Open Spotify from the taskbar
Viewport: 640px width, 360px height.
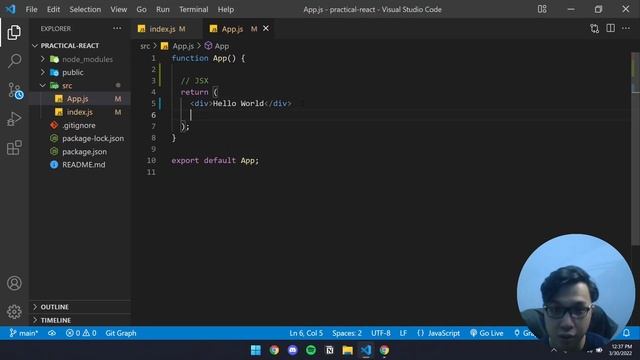point(311,350)
